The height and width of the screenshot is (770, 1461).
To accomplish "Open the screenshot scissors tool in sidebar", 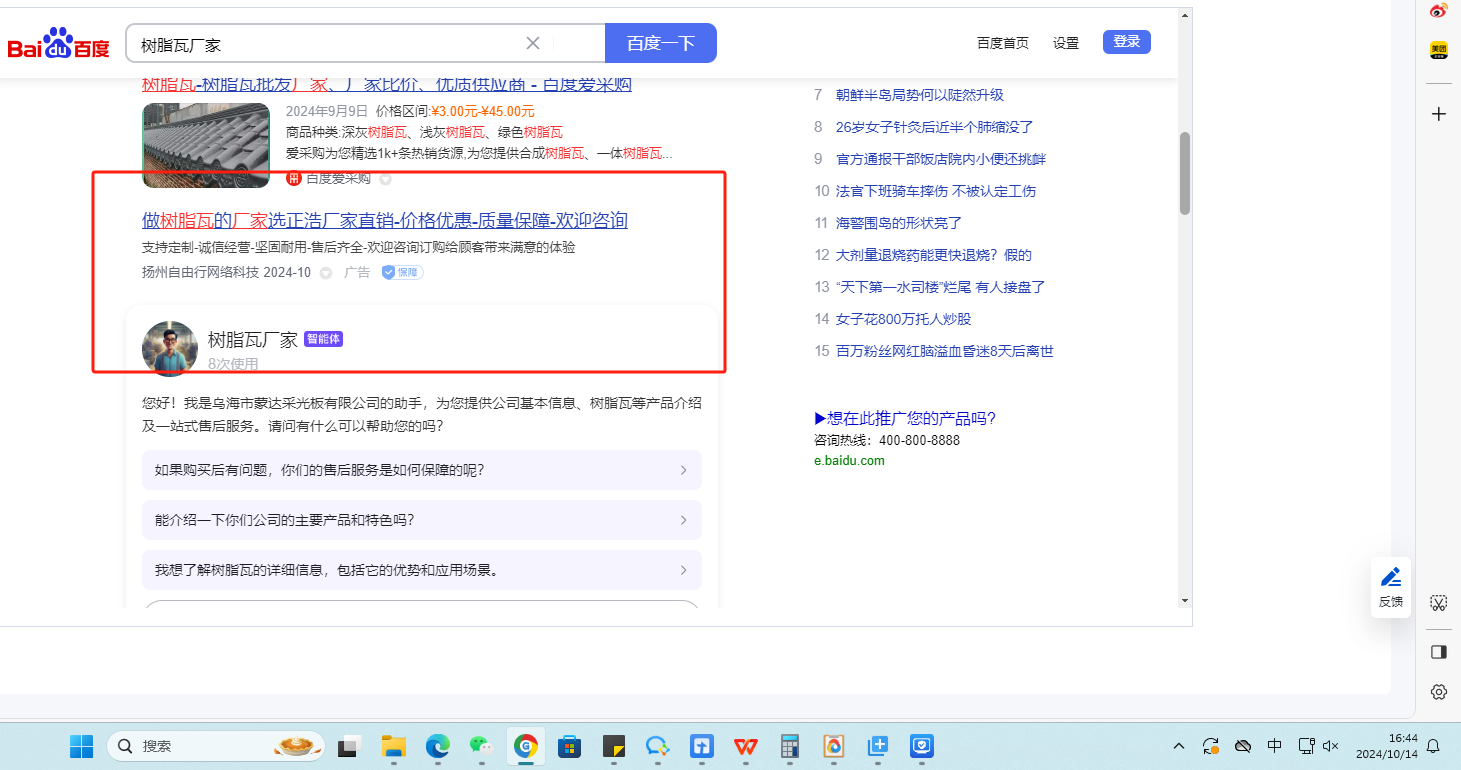I will (1438, 603).
